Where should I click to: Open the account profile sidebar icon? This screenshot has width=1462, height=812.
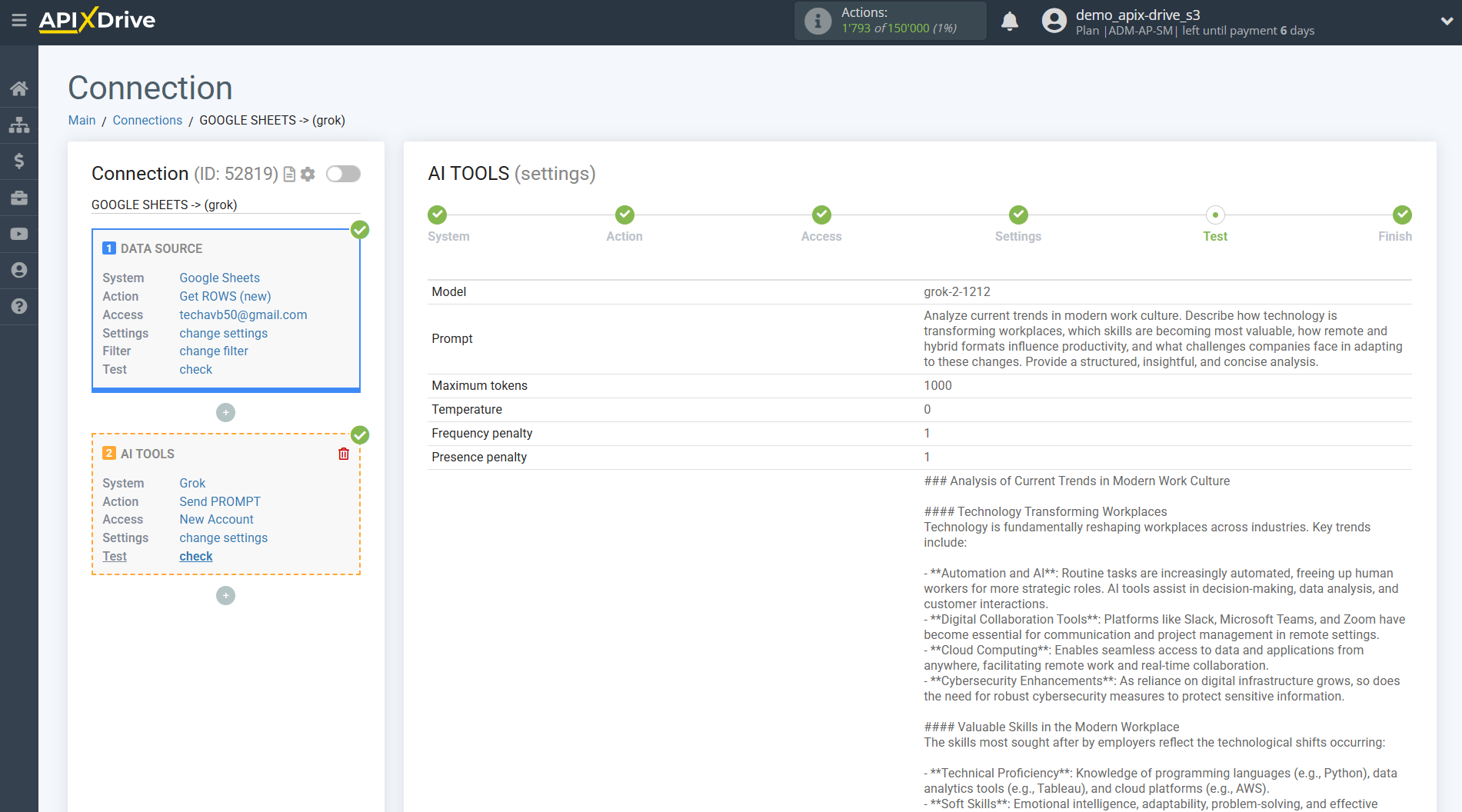click(x=19, y=270)
